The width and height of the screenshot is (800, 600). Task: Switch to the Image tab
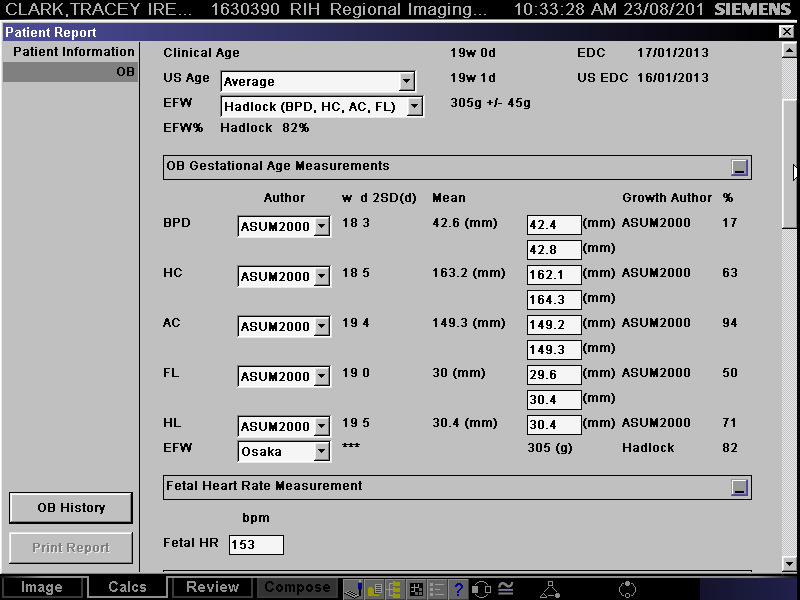(41, 587)
